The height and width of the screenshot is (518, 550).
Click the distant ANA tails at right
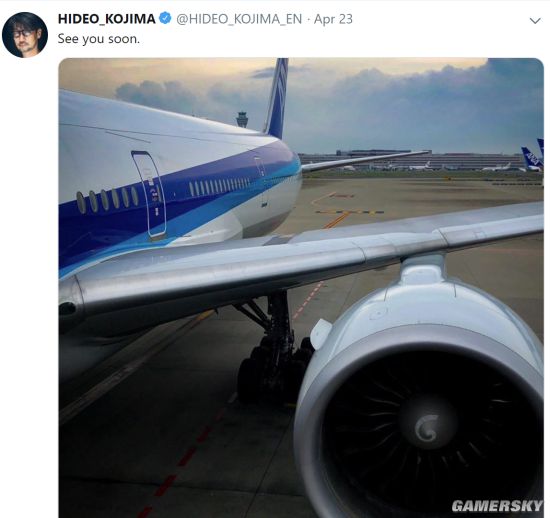pyautogui.click(x=533, y=155)
